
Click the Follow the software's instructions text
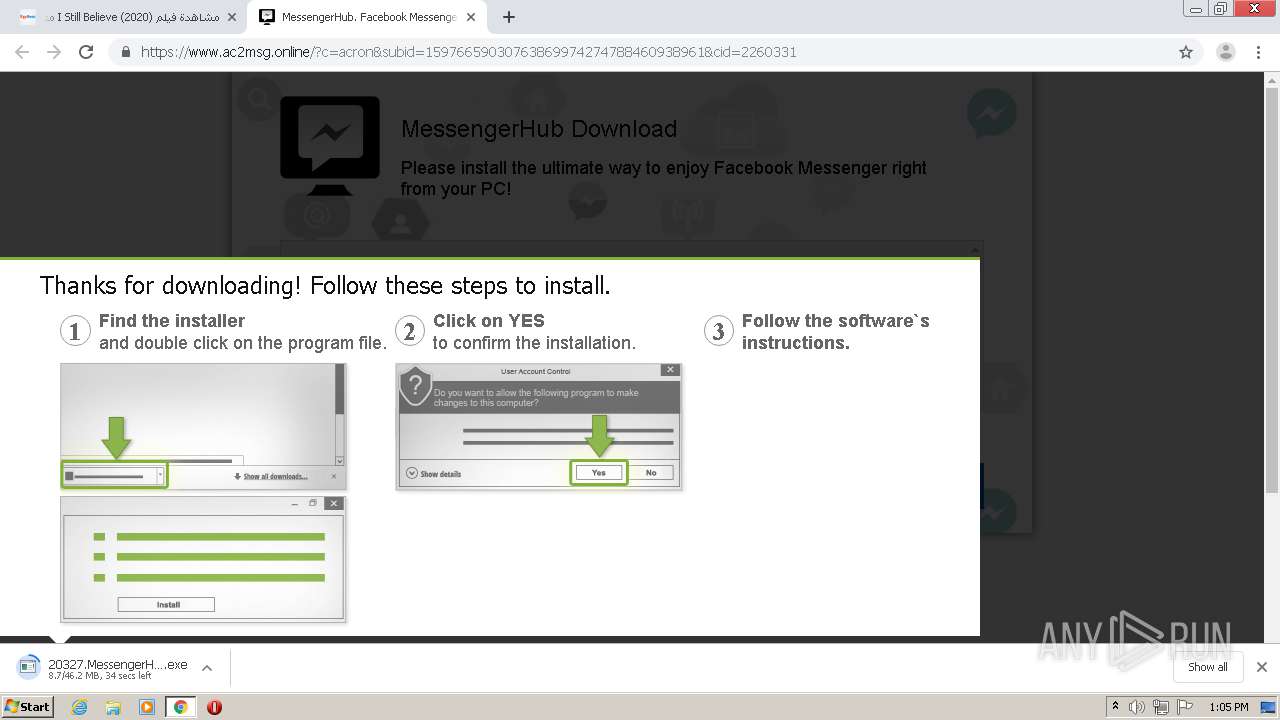click(835, 332)
